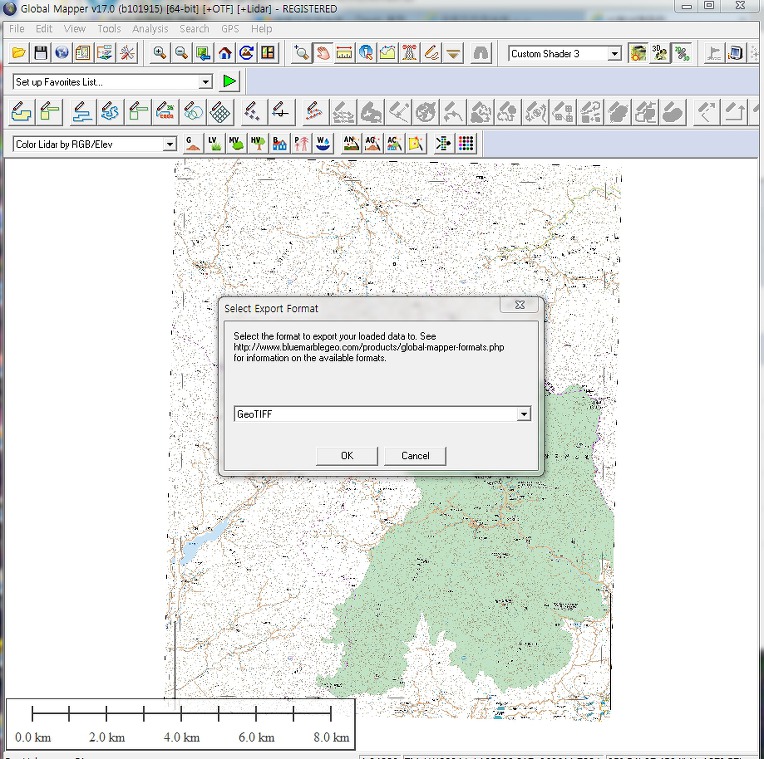764x759 pixels.
Task: Select the Measure ruler tool
Action: (x=344, y=53)
